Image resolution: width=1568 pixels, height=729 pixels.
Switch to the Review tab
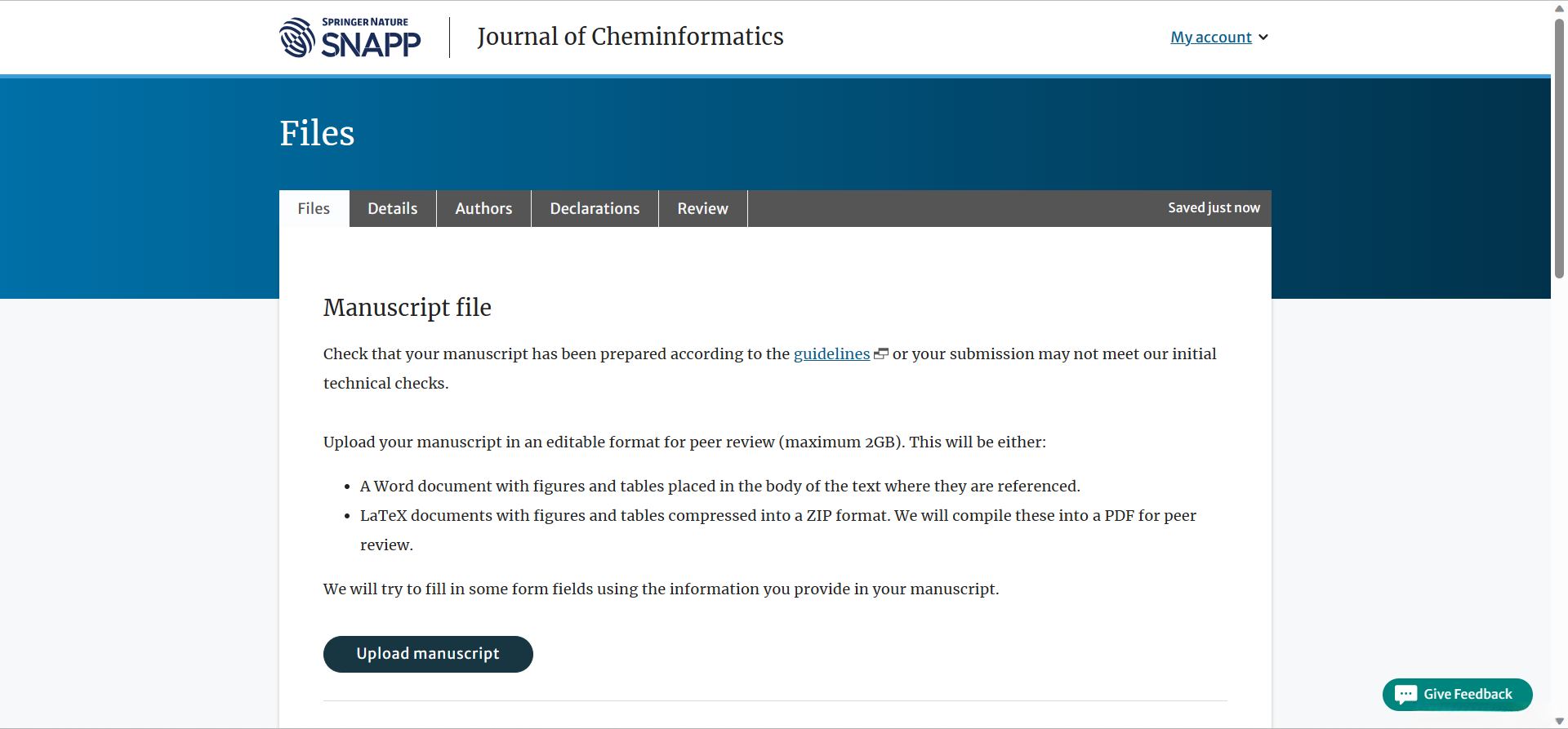(x=702, y=209)
